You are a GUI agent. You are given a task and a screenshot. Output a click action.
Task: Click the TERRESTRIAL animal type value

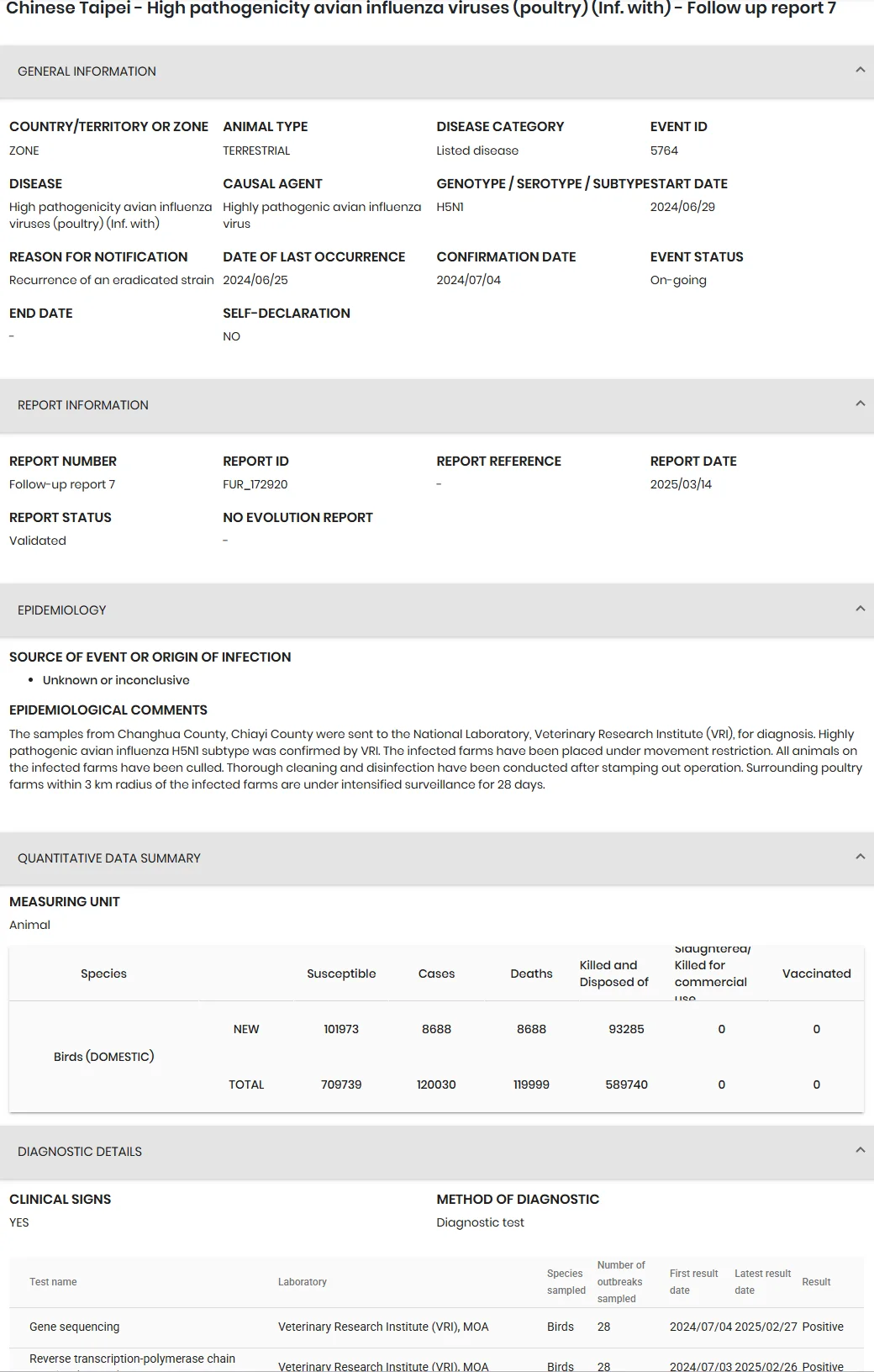[x=256, y=150]
